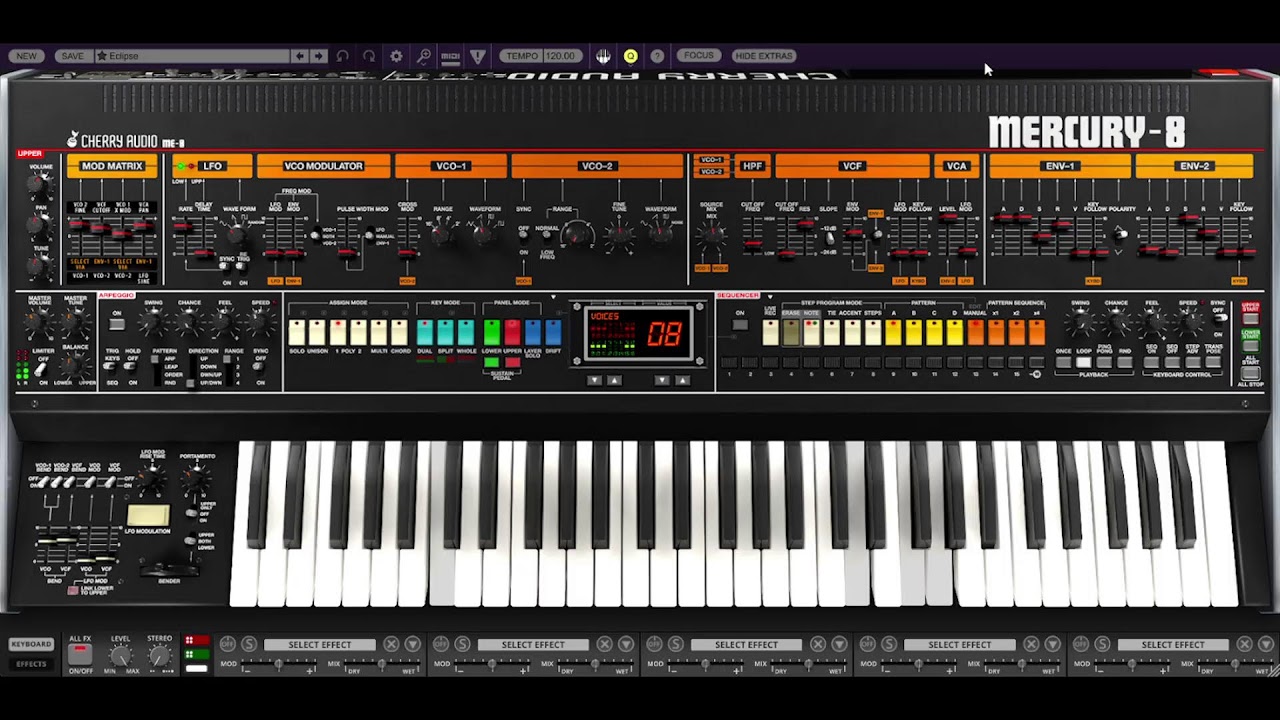Click the undo arrow in the top toolbar
The height and width of the screenshot is (720, 1280).
343,56
